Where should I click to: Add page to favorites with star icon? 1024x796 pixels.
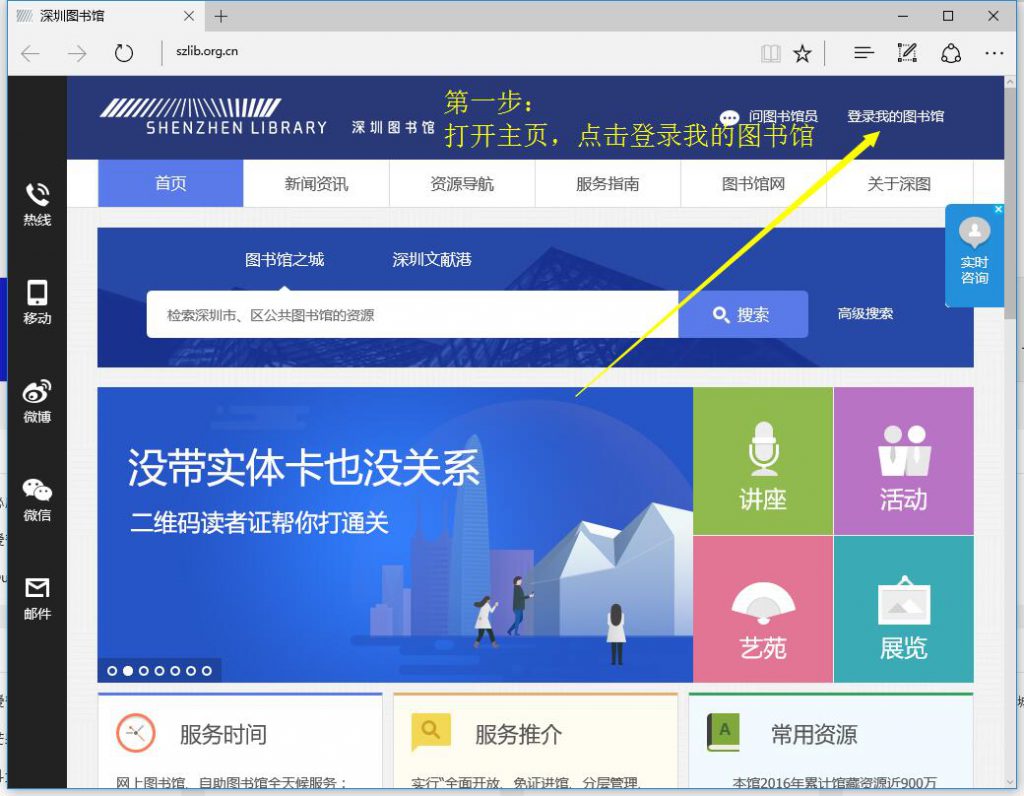click(802, 54)
